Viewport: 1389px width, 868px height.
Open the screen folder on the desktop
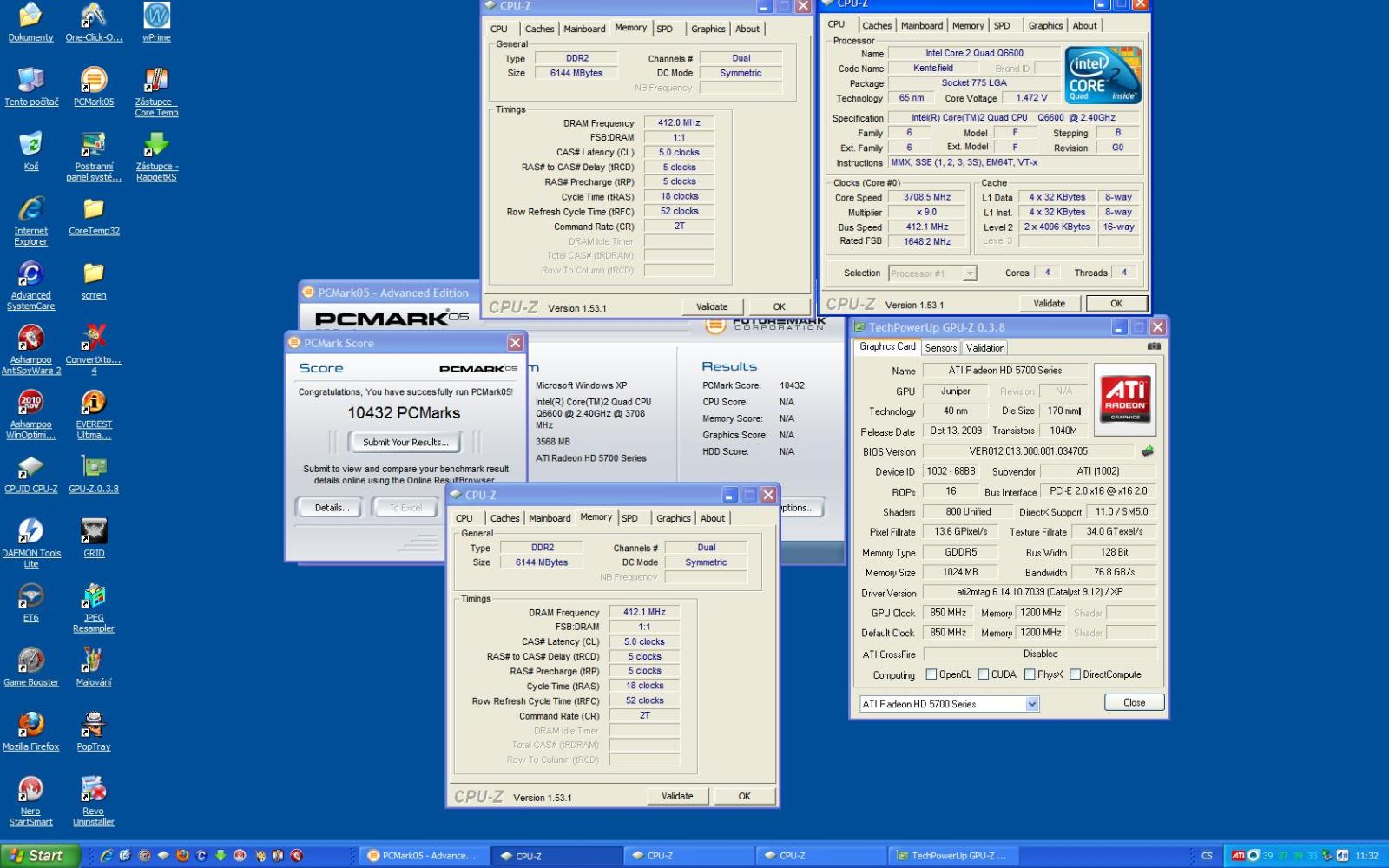[94, 279]
